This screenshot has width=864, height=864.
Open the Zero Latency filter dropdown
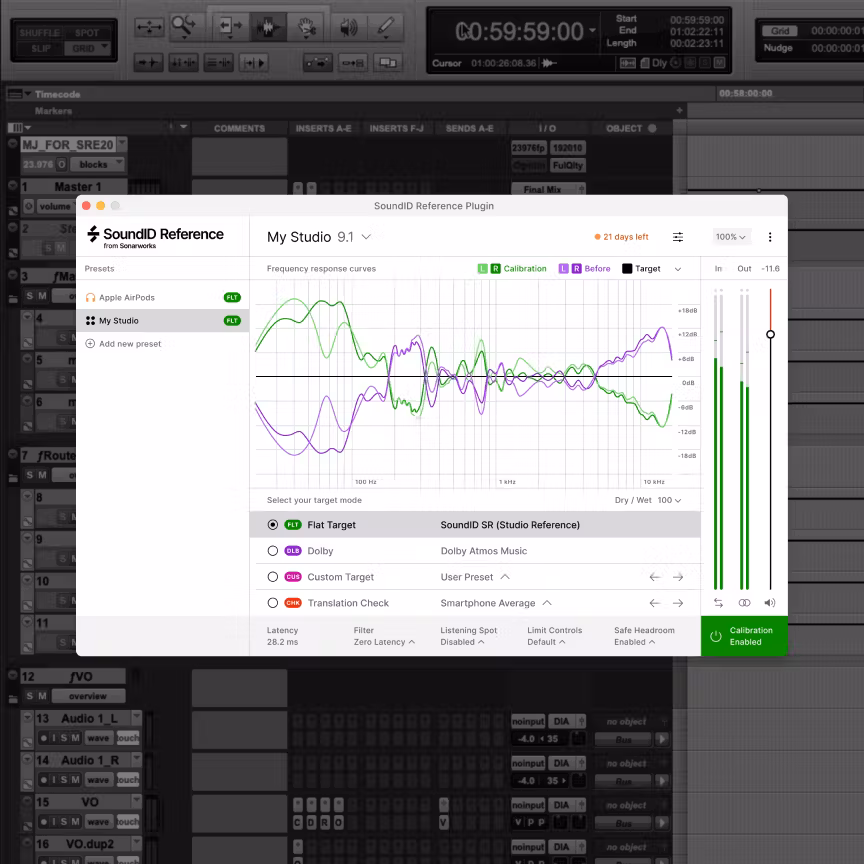[384, 642]
